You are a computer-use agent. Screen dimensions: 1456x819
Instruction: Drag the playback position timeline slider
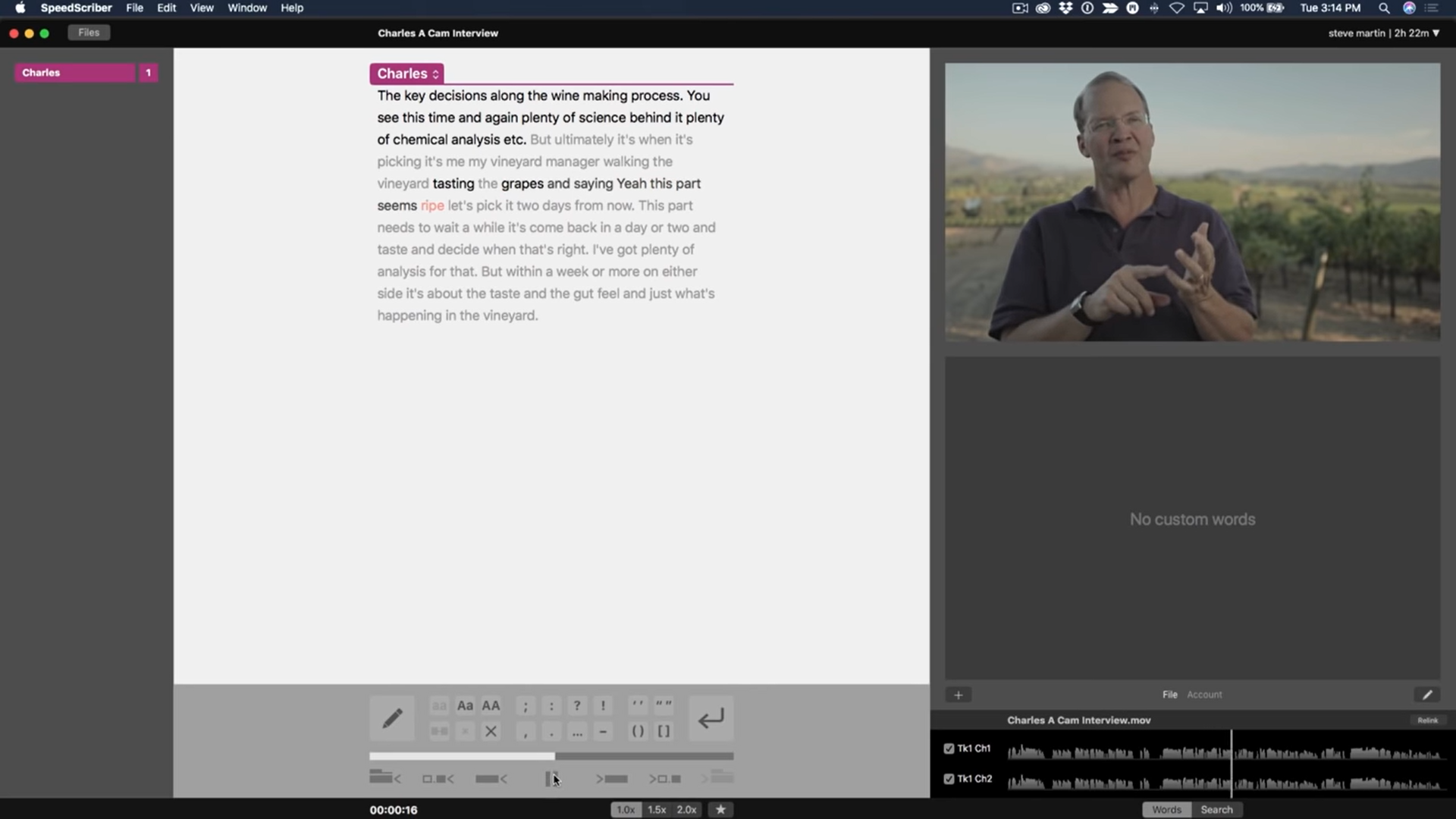click(552, 755)
